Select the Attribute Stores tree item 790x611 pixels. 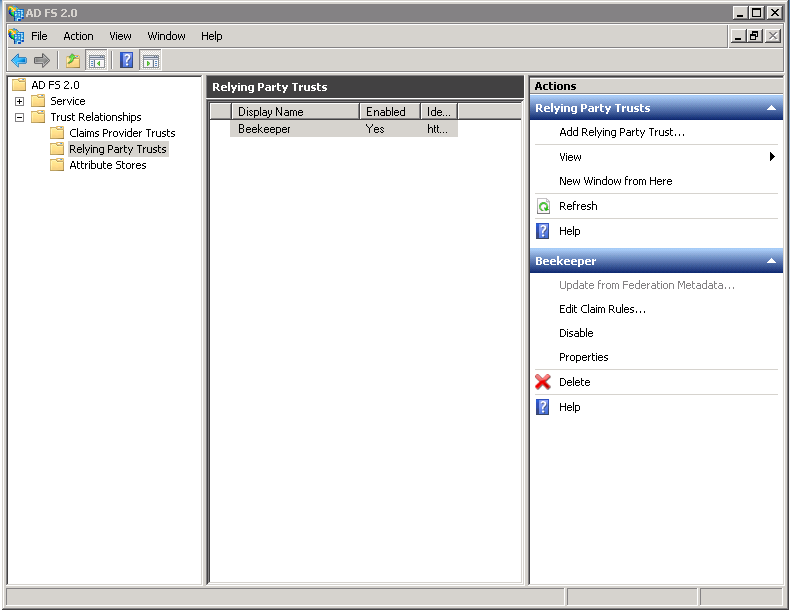(107, 165)
